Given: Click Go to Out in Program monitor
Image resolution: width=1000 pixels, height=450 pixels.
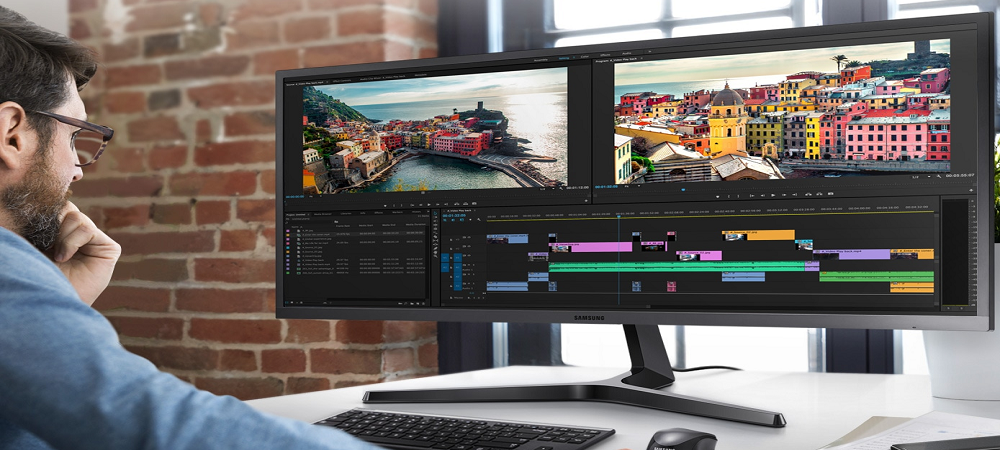Looking at the screenshot, I should 795,195.
